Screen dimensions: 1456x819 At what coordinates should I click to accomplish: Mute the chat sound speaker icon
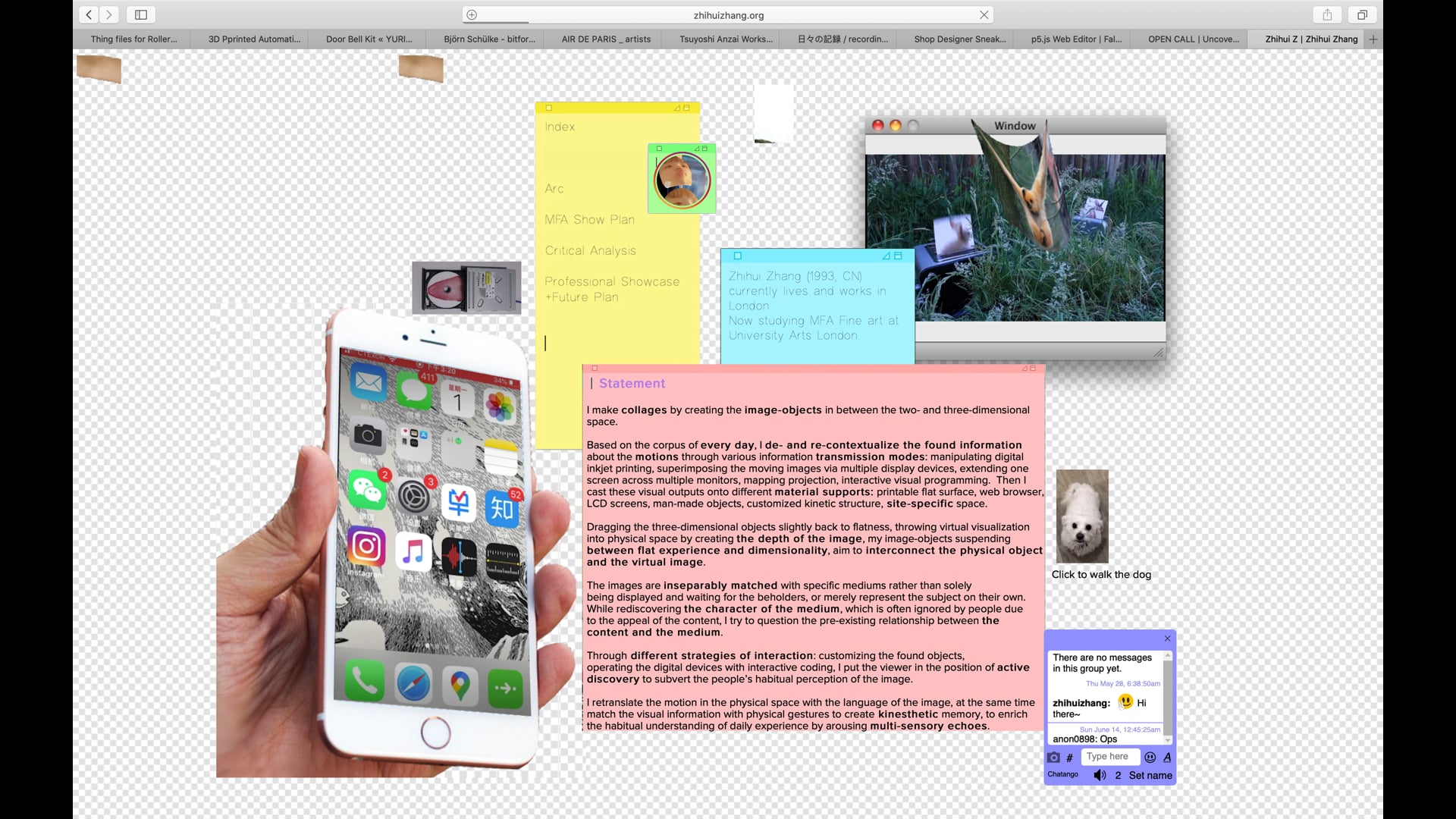tap(1100, 775)
